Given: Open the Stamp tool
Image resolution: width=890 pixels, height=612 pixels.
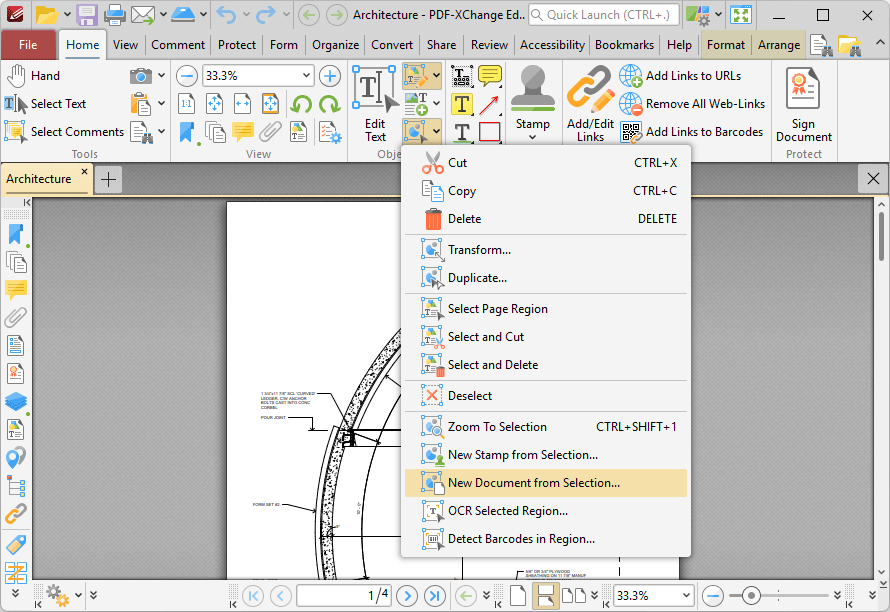Looking at the screenshot, I should (x=533, y=95).
